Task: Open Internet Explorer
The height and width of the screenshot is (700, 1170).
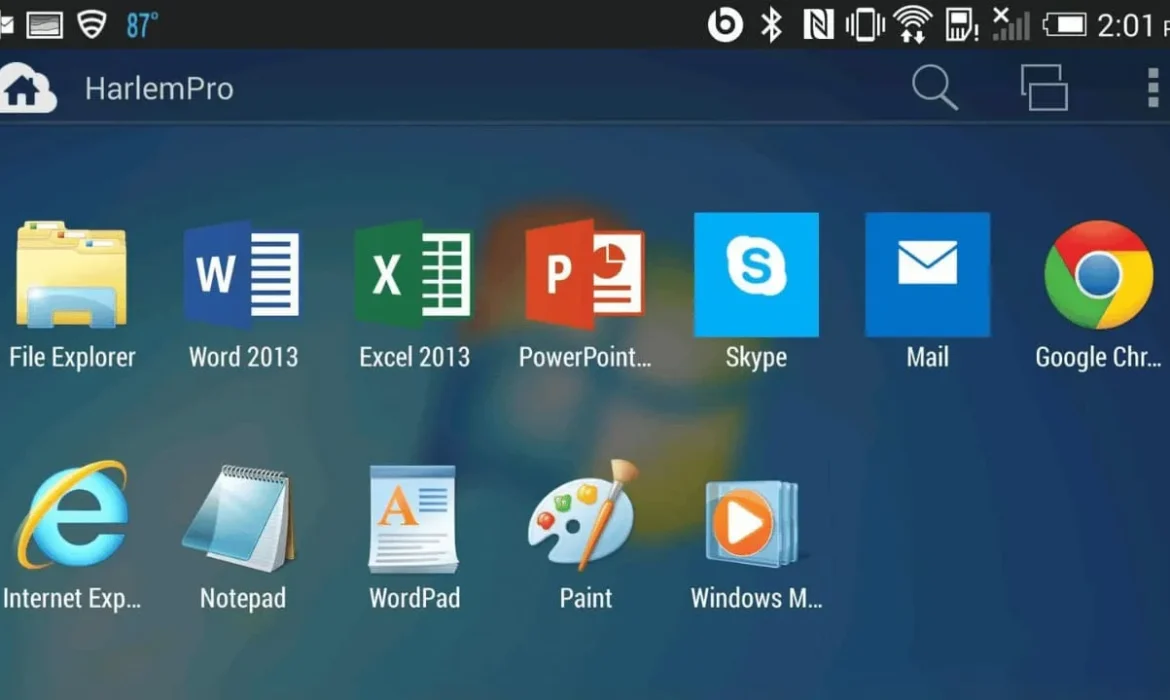Action: [x=72, y=515]
